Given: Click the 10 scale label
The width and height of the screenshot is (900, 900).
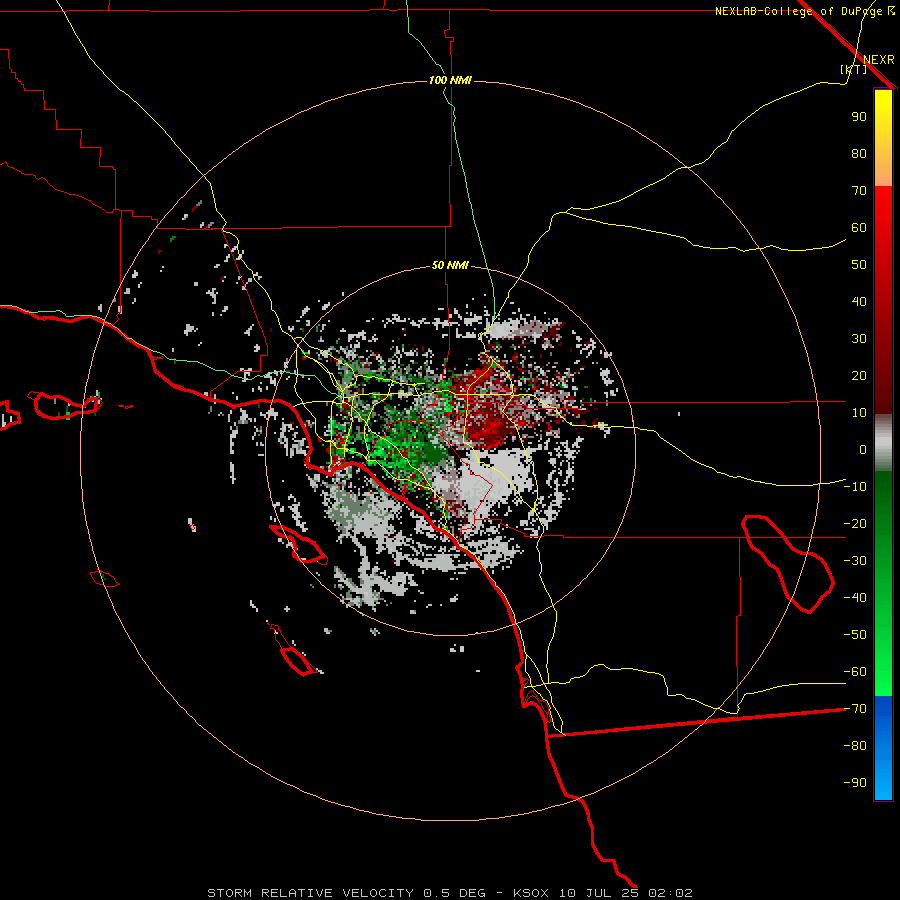Looking at the screenshot, I should (x=859, y=413).
